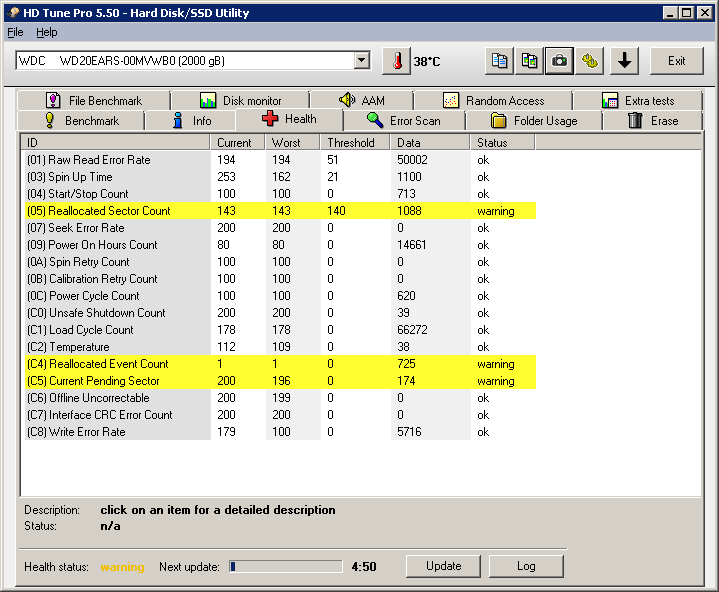The height and width of the screenshot is (592, 719).
Task: Select the (C5) Current Pending Sector row
Action: tap(280, 381)
